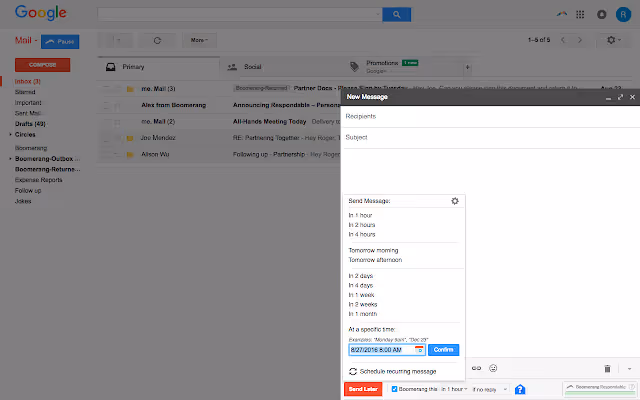Open Drafts (49) folder
This screenshot has height=400, width=640.
(30, 124)
